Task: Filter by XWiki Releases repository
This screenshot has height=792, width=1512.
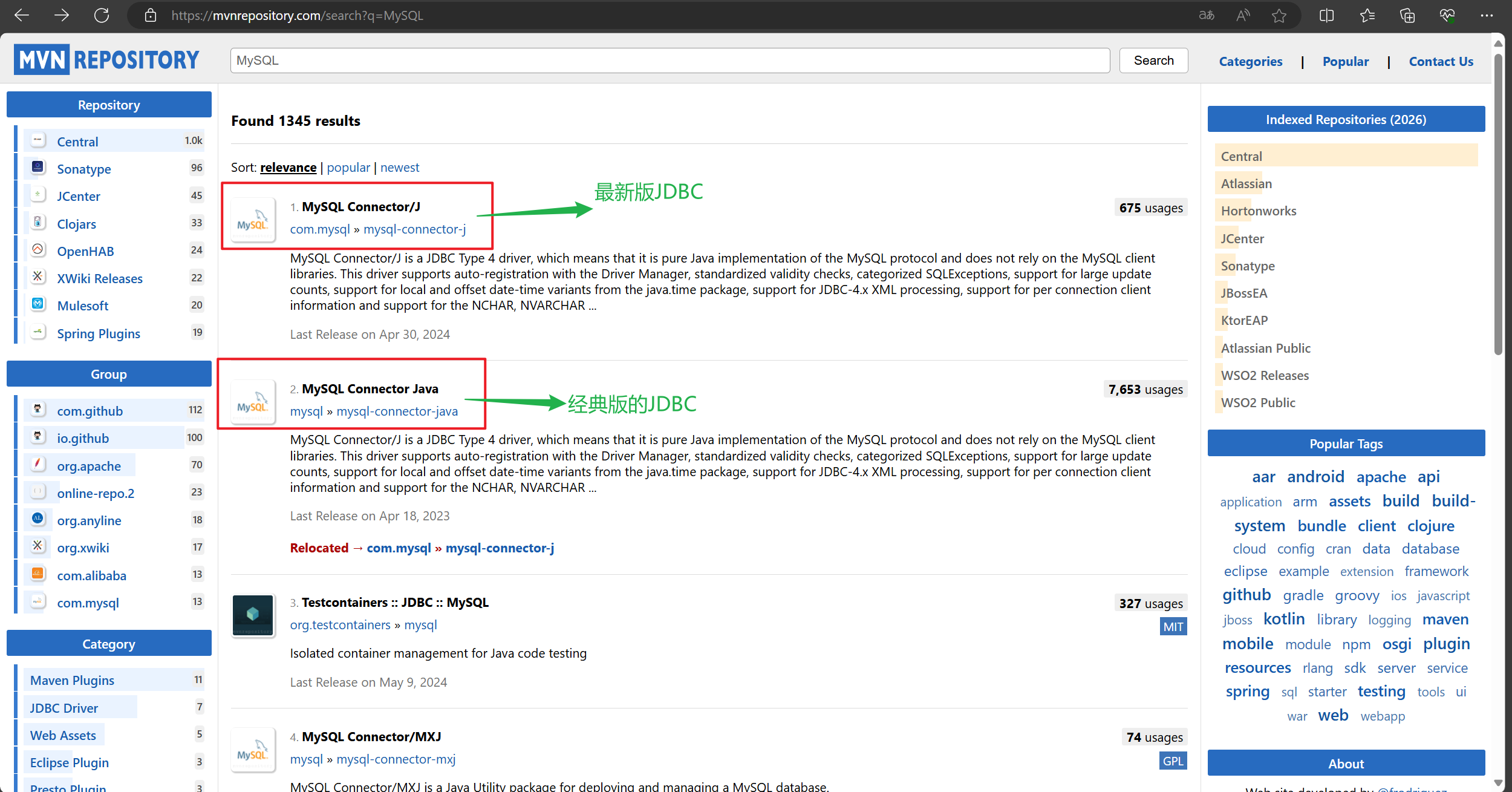Action: click(100, 279)
